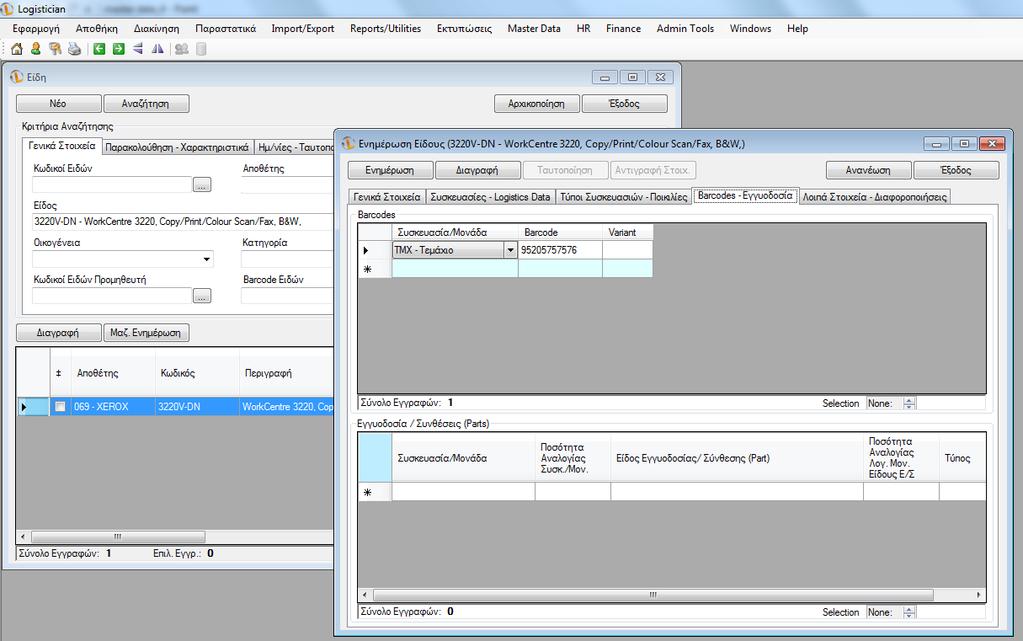Open the Help menu
Image resolution: width=1023 pixels, height=641 pixels.
pos(797,29)
